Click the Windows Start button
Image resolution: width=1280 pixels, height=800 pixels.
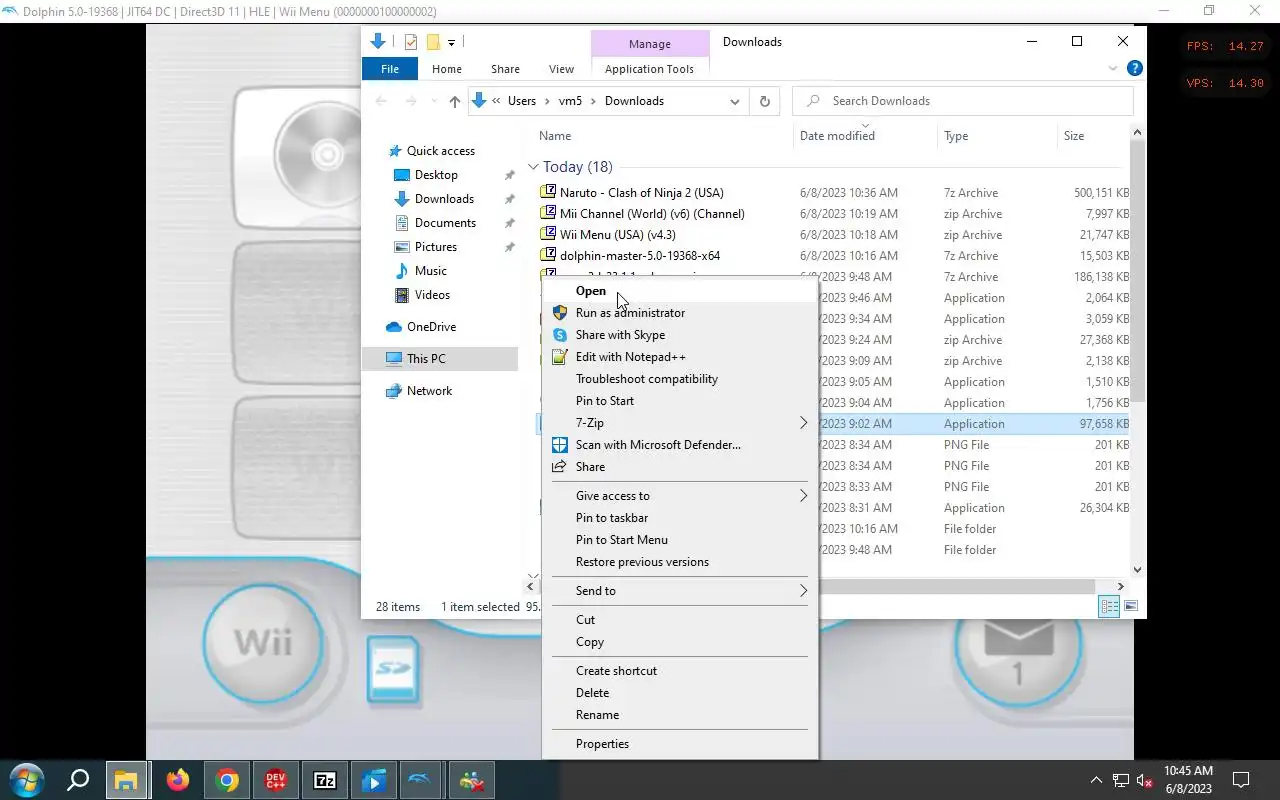coord(27,780)
